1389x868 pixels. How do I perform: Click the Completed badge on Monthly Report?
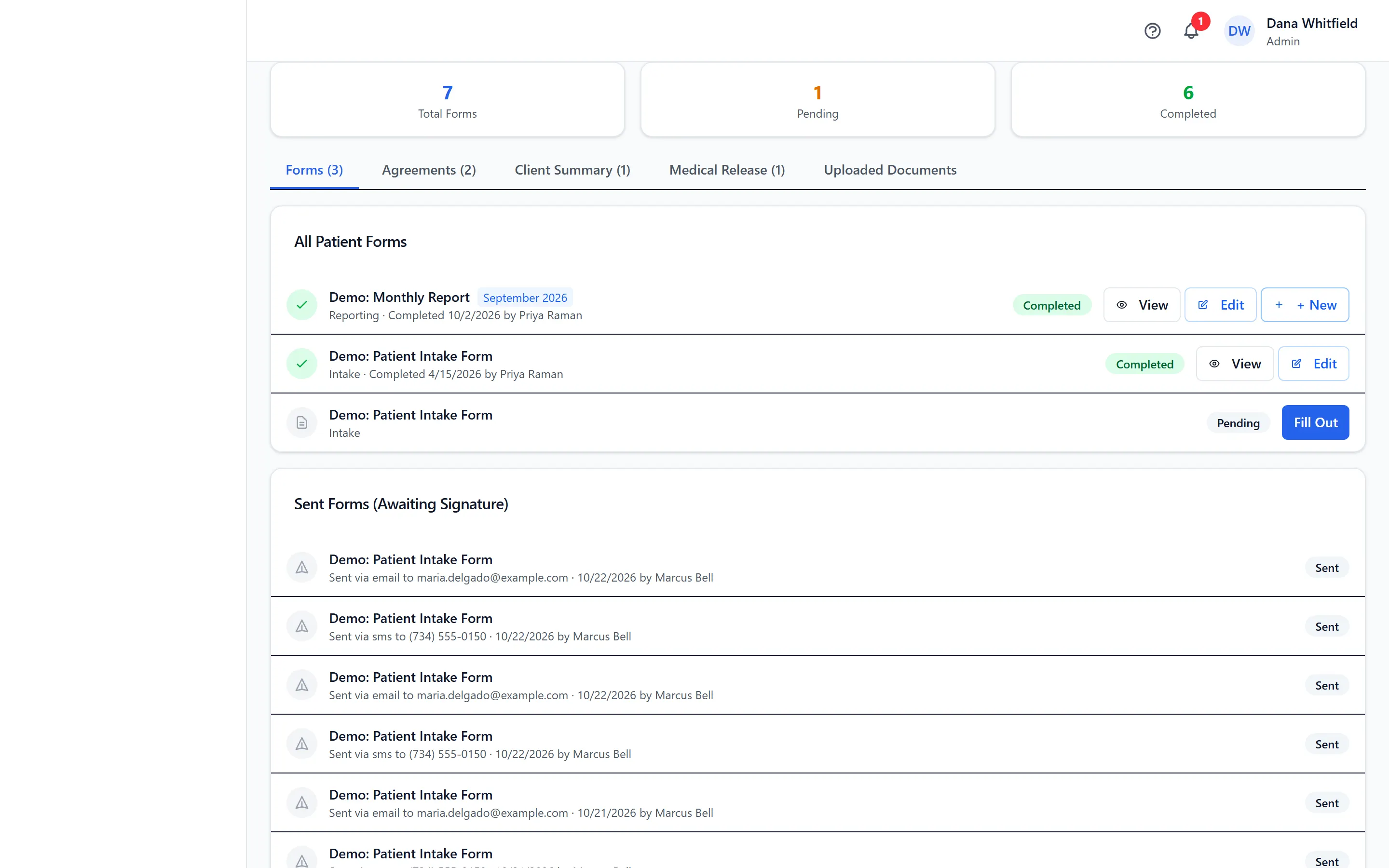pos(1051,305)
